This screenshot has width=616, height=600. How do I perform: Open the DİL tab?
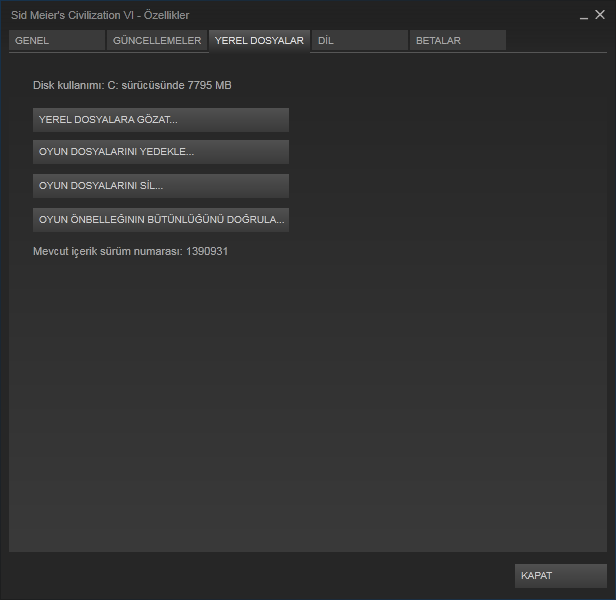pos(360,40)
